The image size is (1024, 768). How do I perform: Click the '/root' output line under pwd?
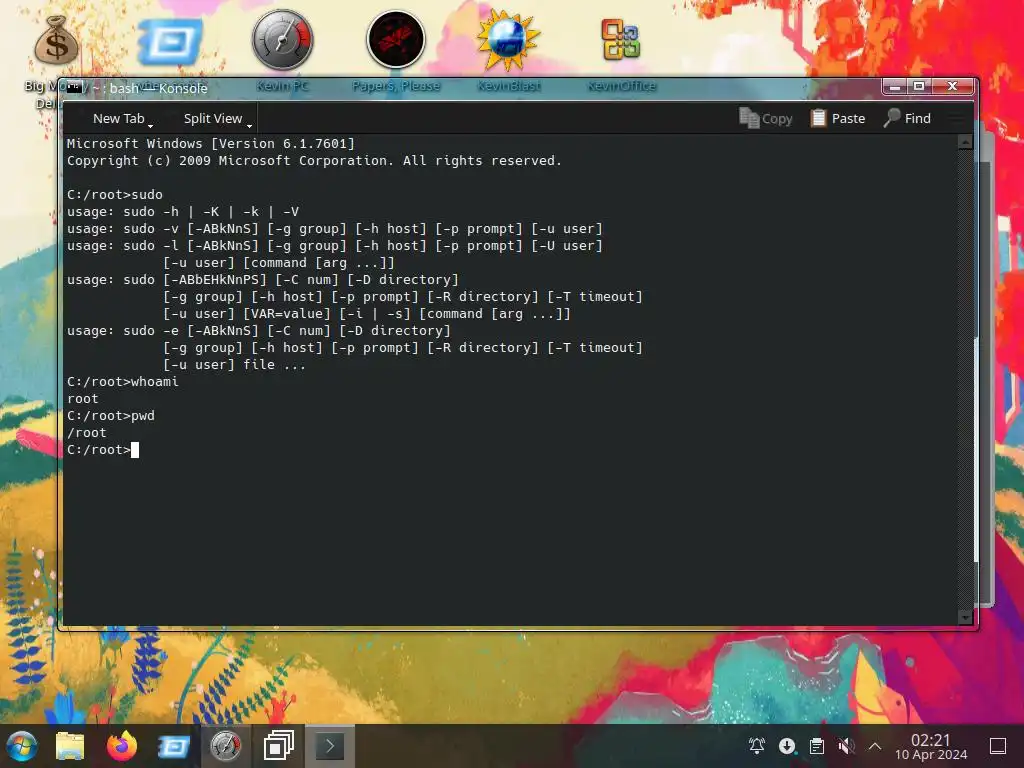87,432
